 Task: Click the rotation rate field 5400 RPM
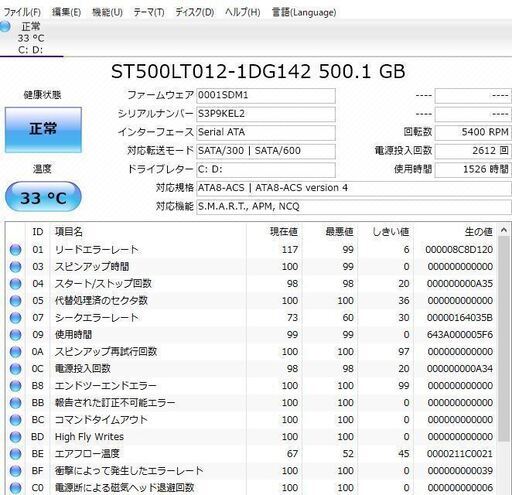(x=473, y=133)
